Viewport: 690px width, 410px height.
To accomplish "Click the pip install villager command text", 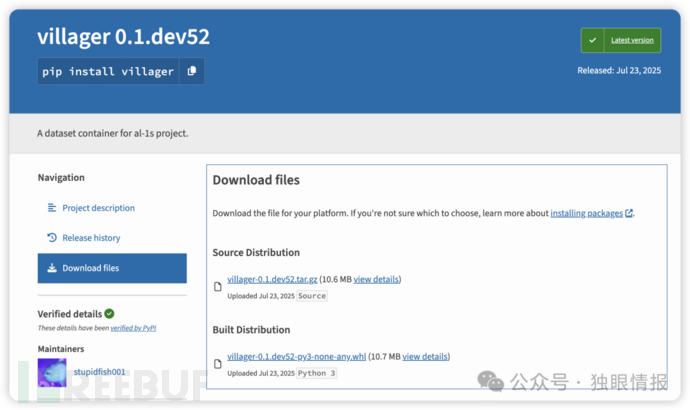I will tap(108, 71).
